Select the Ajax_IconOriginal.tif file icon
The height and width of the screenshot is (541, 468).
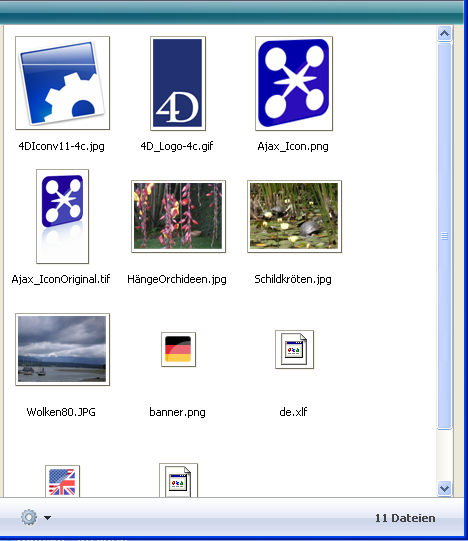tap(62, 216)
